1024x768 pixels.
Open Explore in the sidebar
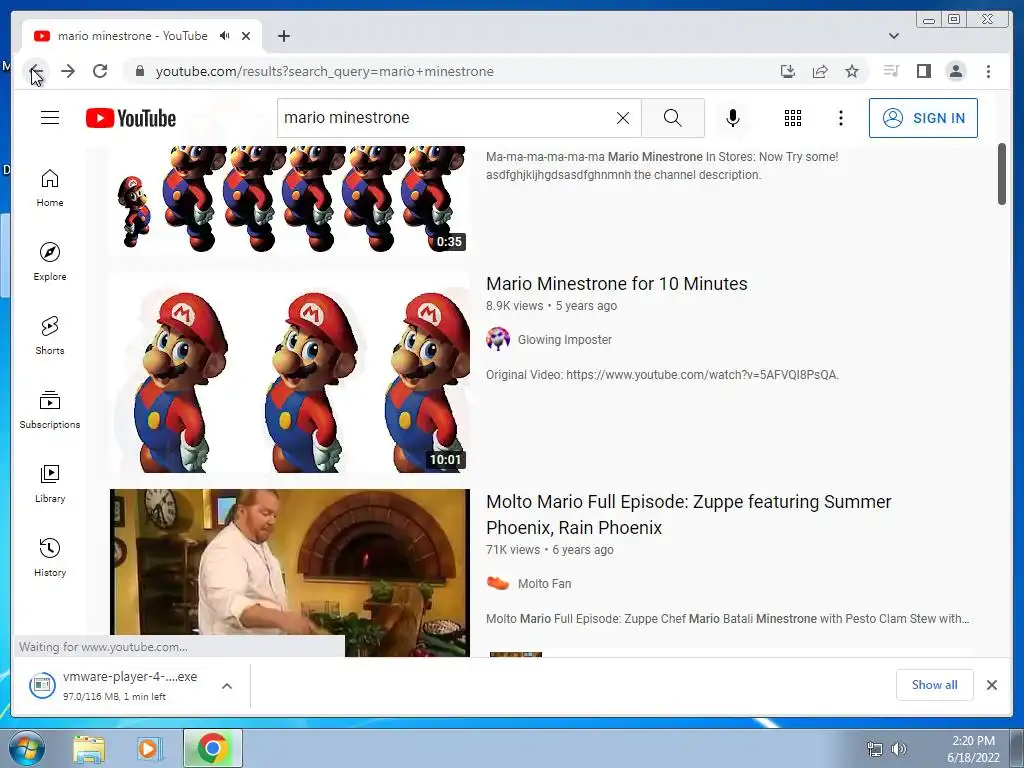(x=50, y=262)
